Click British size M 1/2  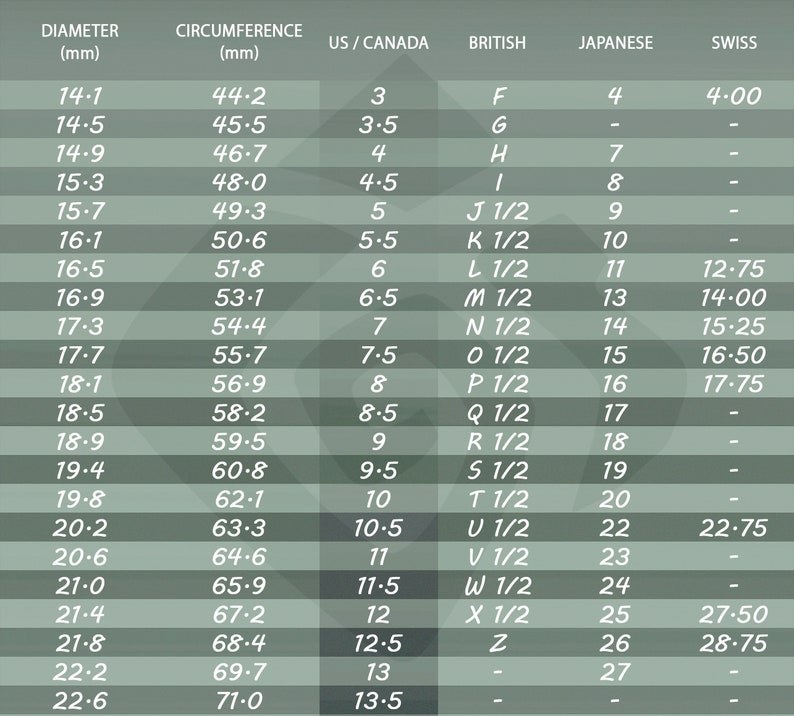pyautogui.click(x=497, y=298)
